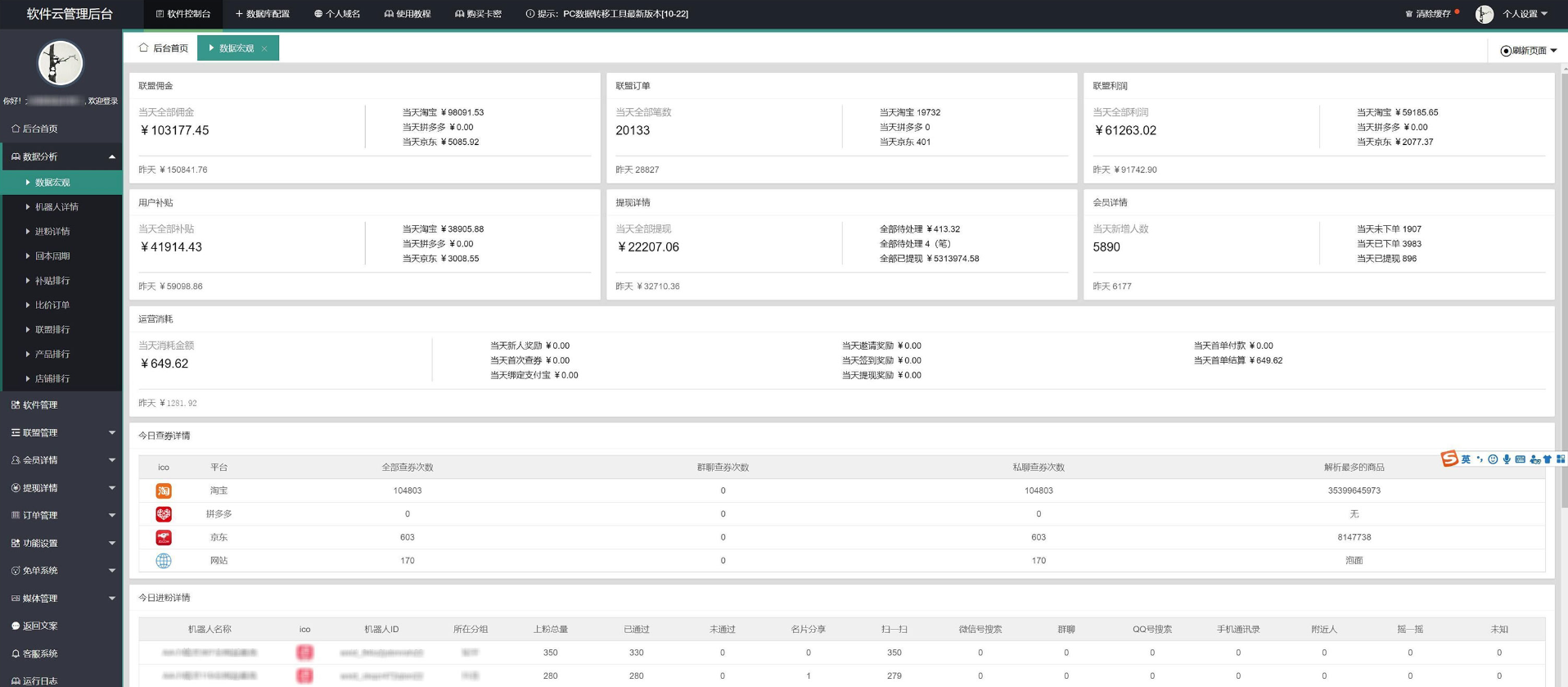1568x687 pixels.
Task: Select 店铺排行 in the sidebar
Action: point(61,379)
